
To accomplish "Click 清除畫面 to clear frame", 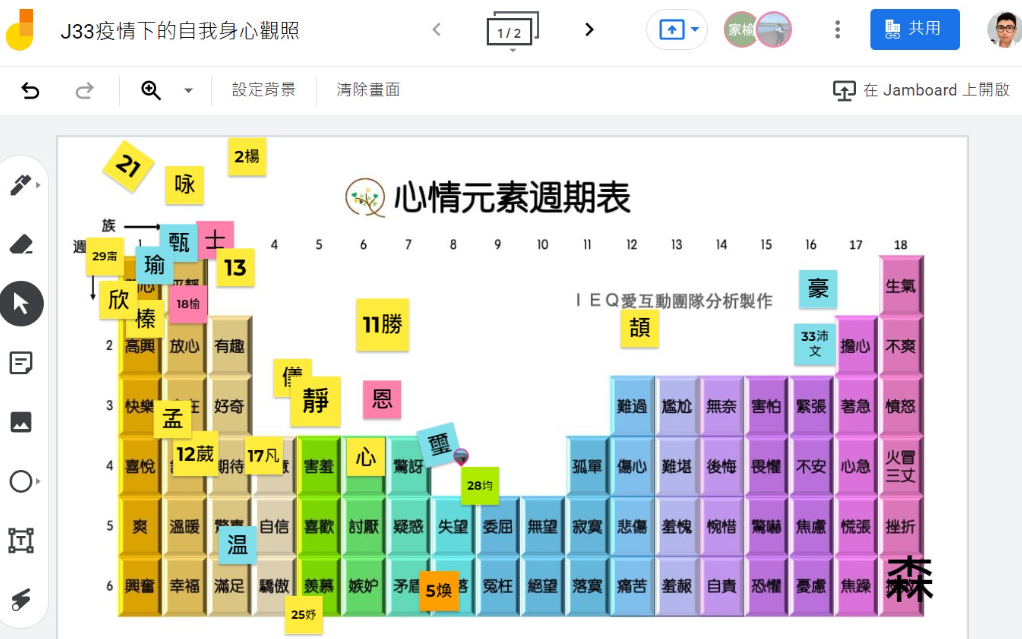I will (368, 90).
